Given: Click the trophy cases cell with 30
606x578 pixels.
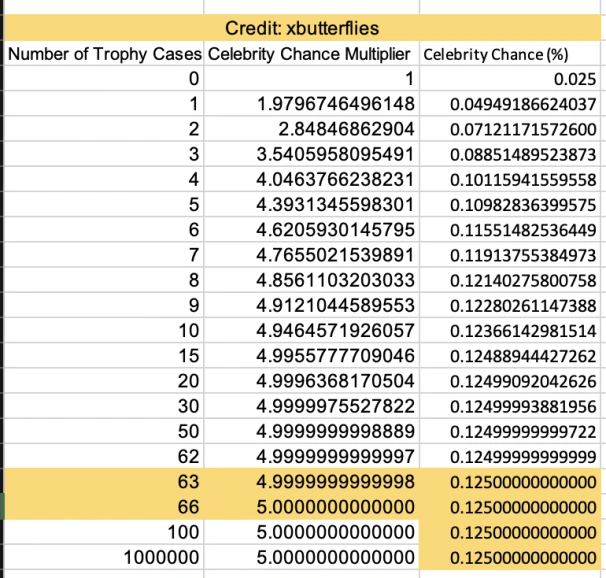Looking at the screenshot, I should pyautogui.click(x=104, y=406).
